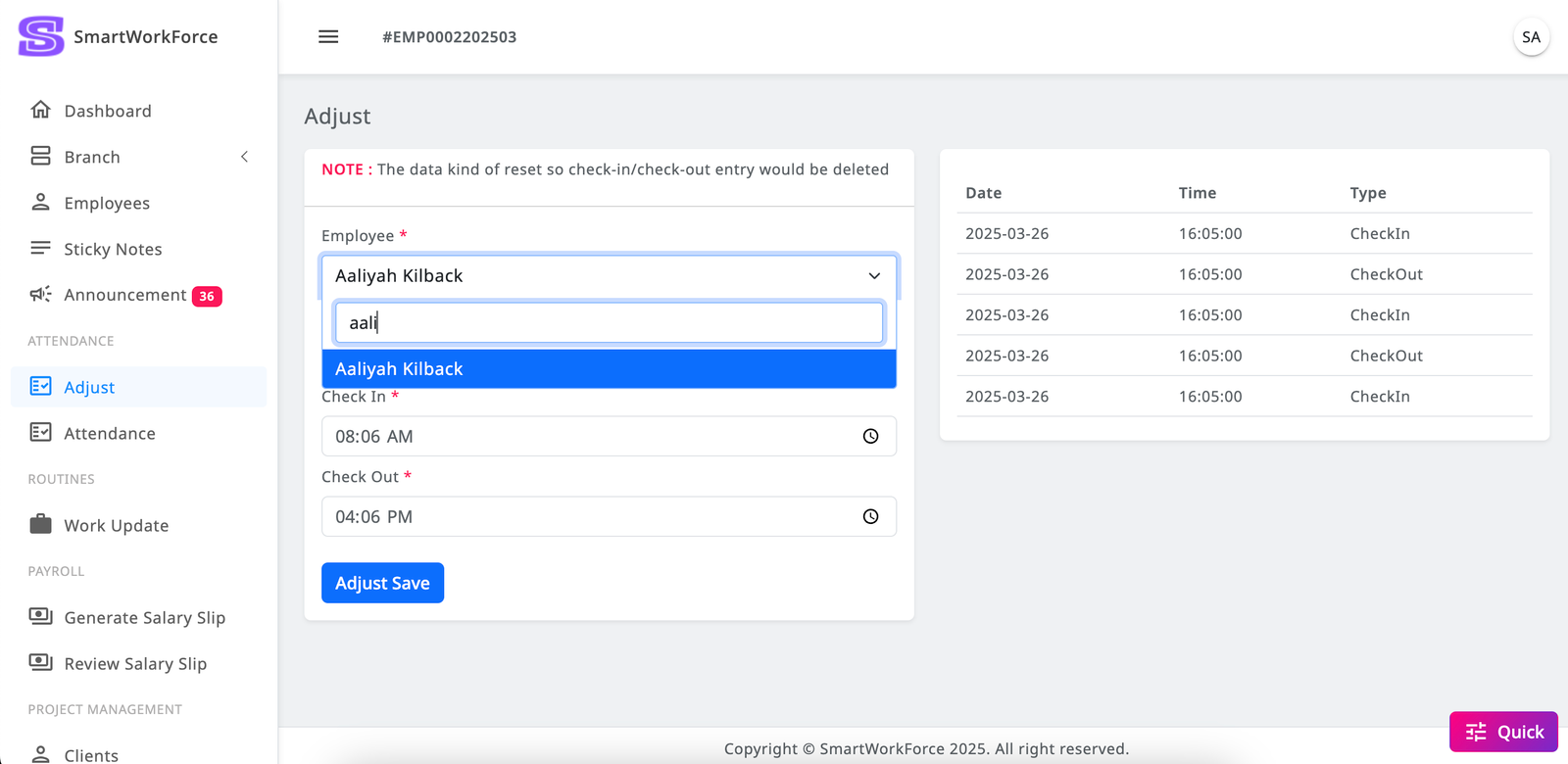
Task: Click the Announcement megaphone icon
Action: coord(40,295)
